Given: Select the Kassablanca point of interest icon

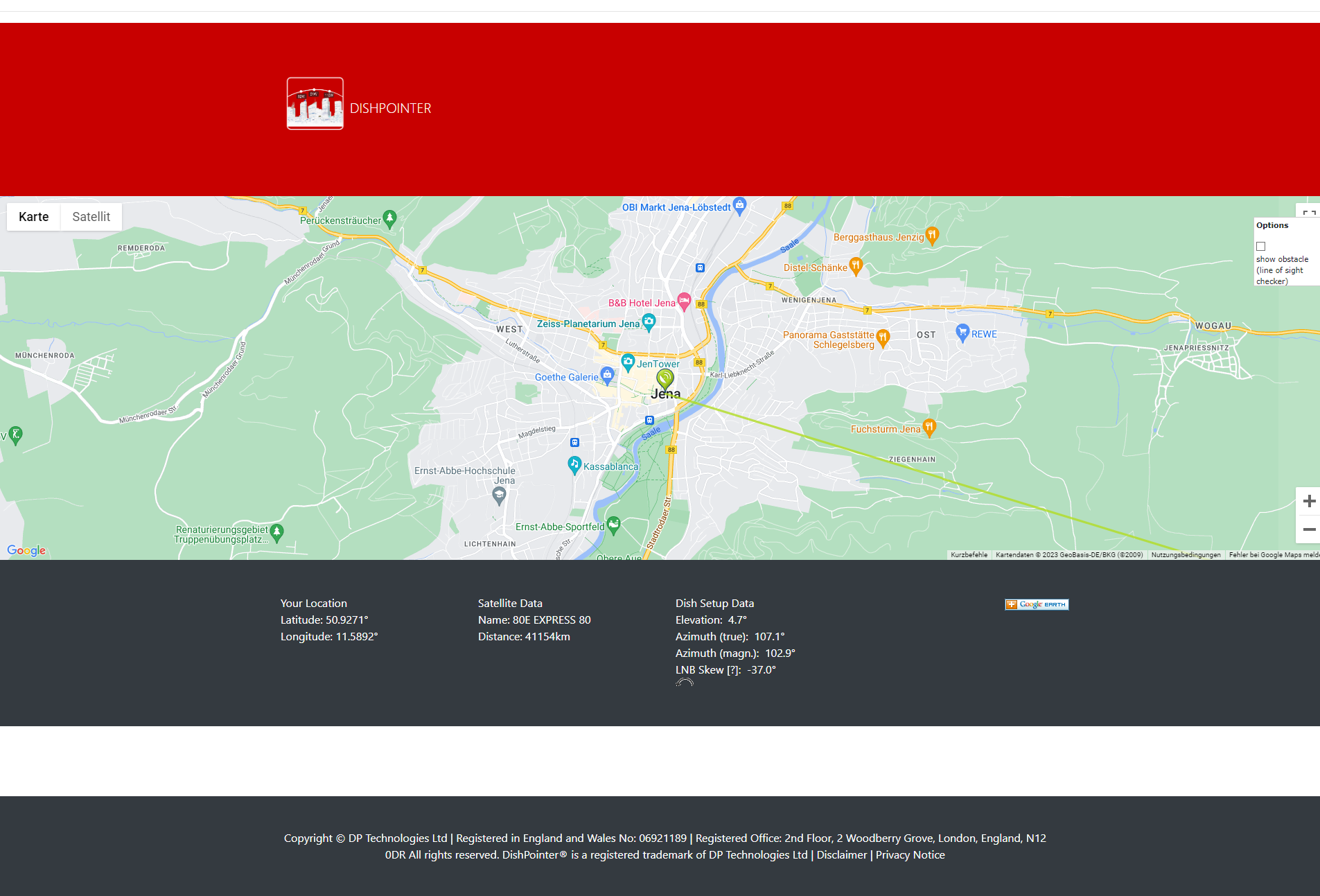Looking at the screenshot, I should click(576, 465).
